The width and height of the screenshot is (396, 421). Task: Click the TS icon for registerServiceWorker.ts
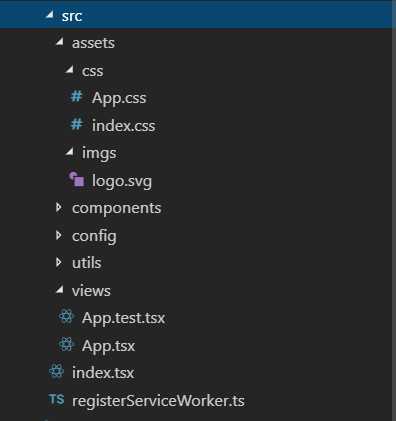56,399
